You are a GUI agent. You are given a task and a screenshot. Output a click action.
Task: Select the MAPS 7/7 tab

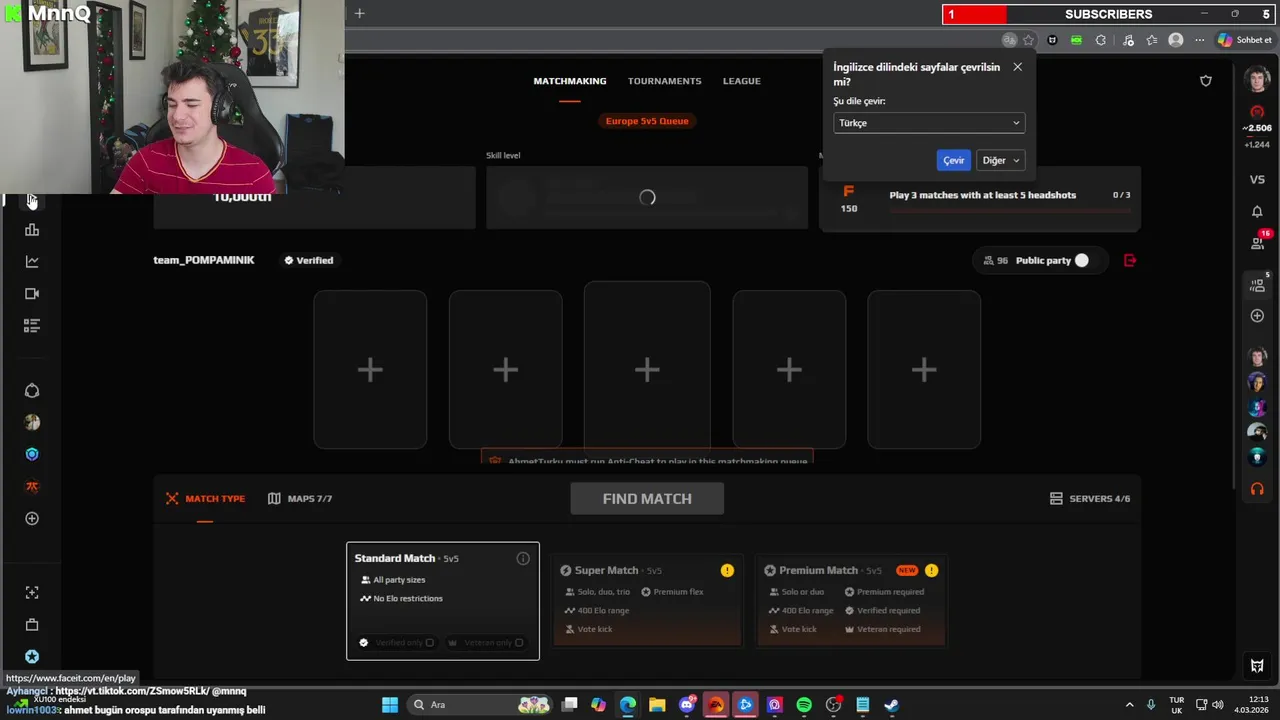300,498
